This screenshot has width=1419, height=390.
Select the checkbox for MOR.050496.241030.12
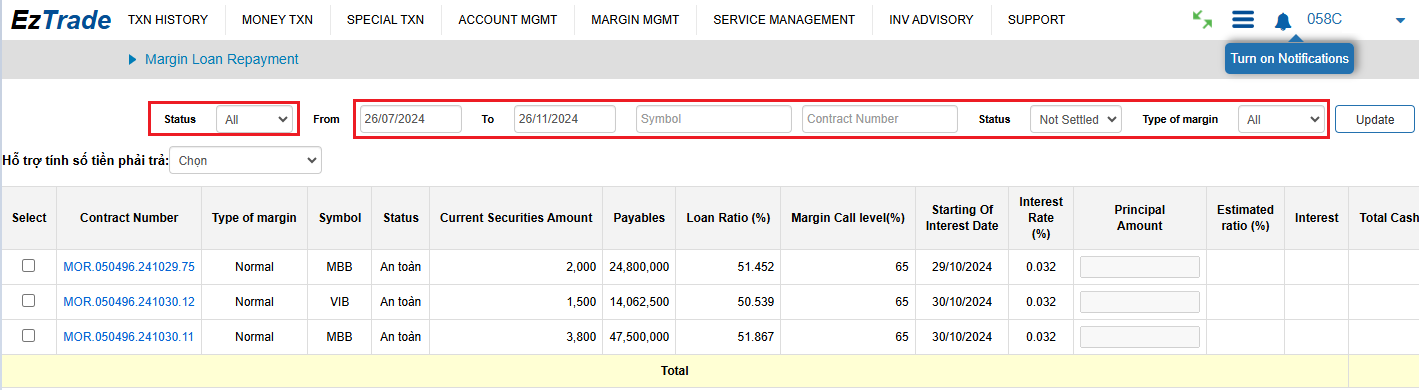[28, 301]
